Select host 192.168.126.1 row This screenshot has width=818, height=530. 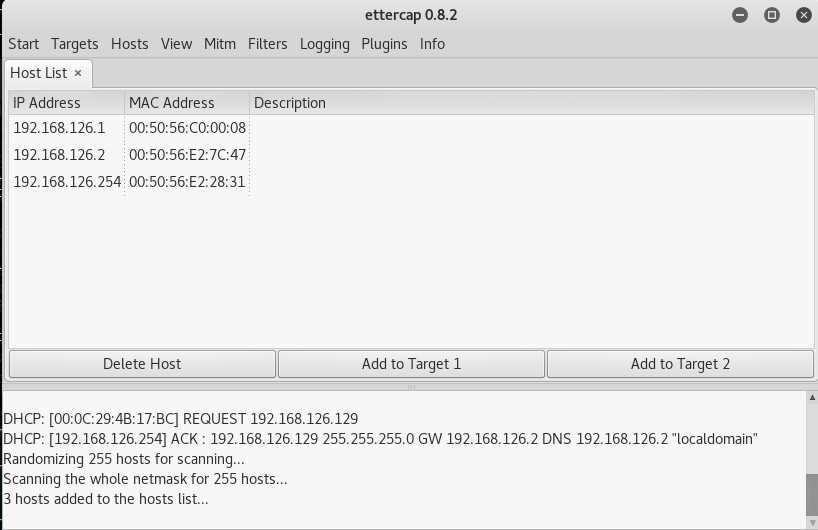(411, 128)
